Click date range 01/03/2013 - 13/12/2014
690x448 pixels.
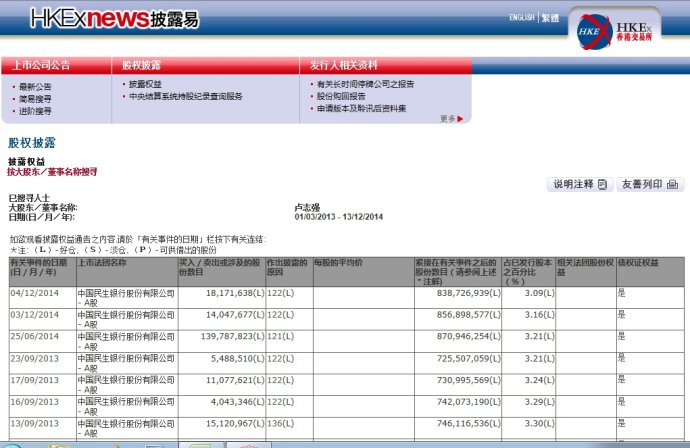[338, 217]
